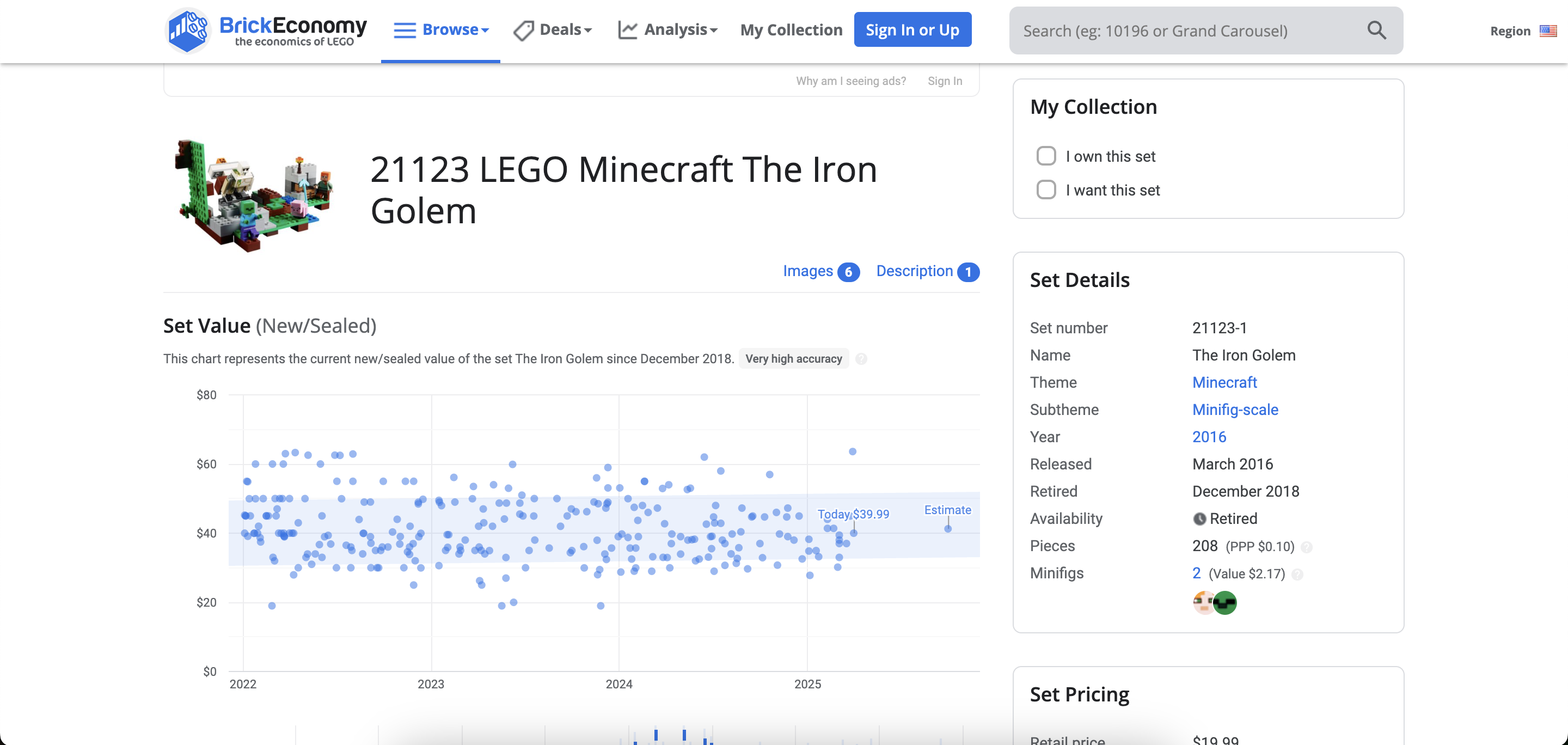The width and height of the screenshot is (1568, 745).
Task: Click the BrickEconomy logo icon
Action: 188,30
